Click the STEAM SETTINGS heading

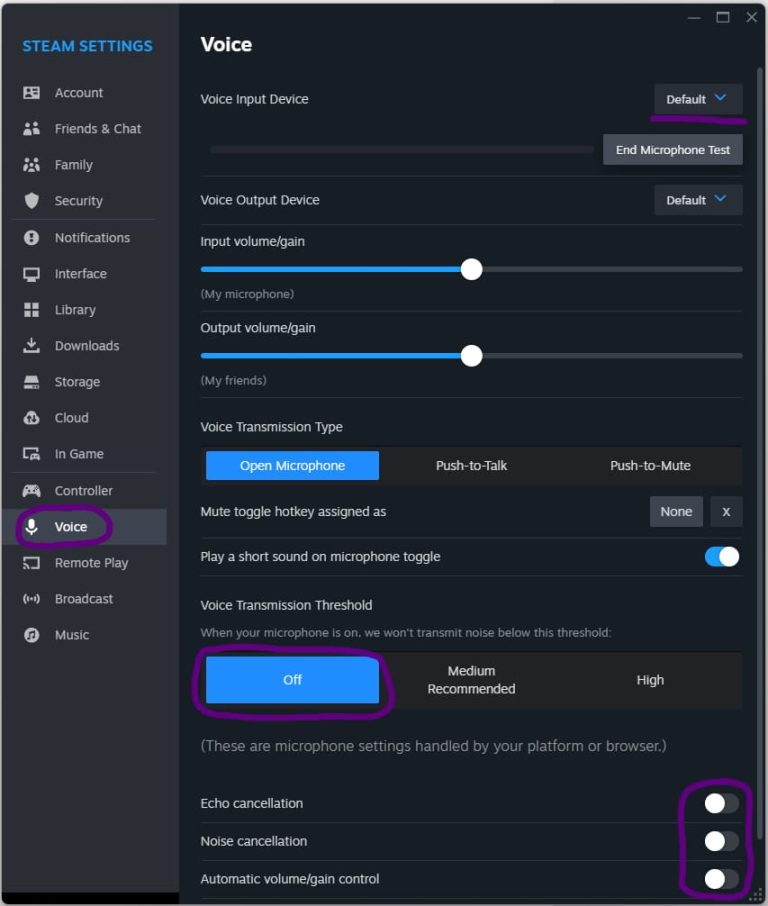(x=87, y=46)
